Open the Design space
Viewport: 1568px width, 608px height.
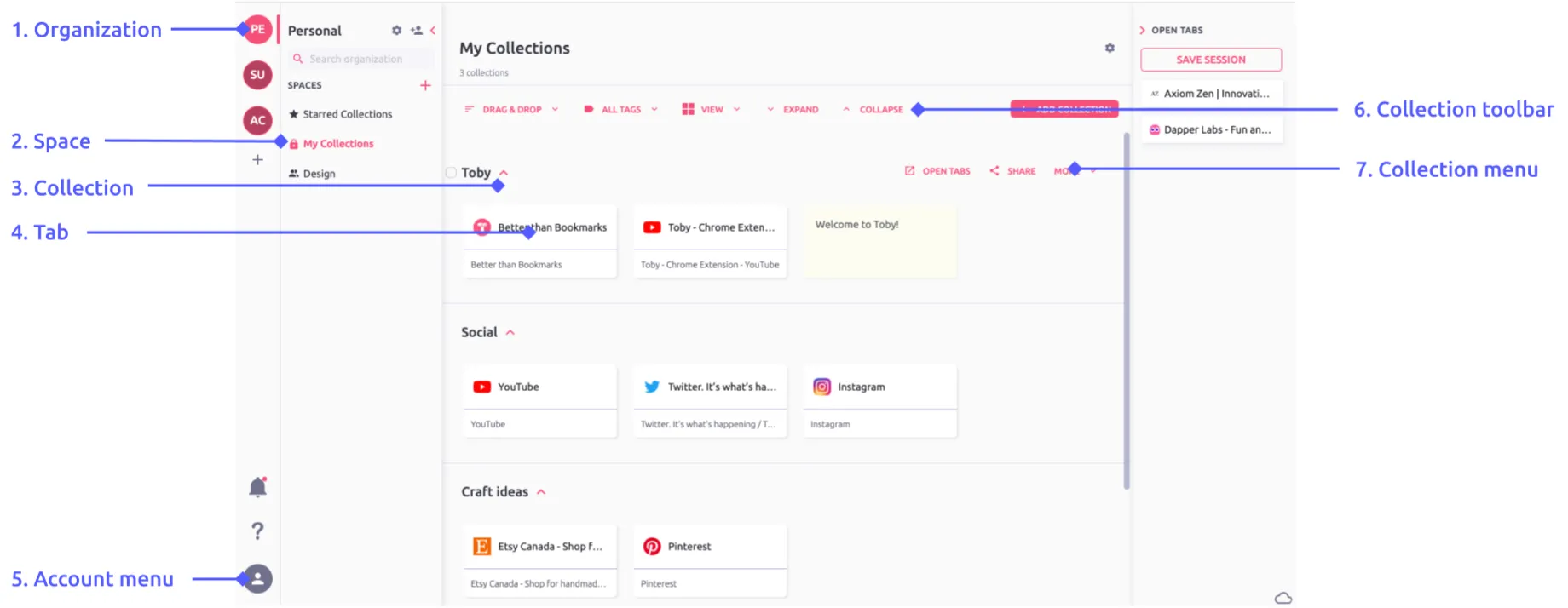coord(312,174)
